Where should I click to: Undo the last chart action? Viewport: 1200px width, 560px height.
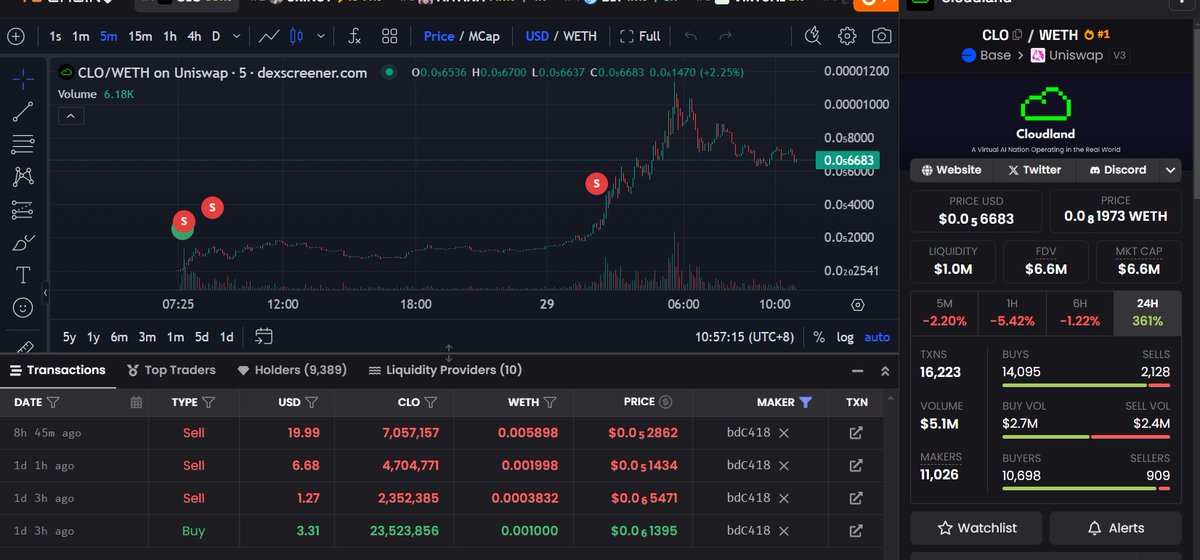[x=691, y=36]
